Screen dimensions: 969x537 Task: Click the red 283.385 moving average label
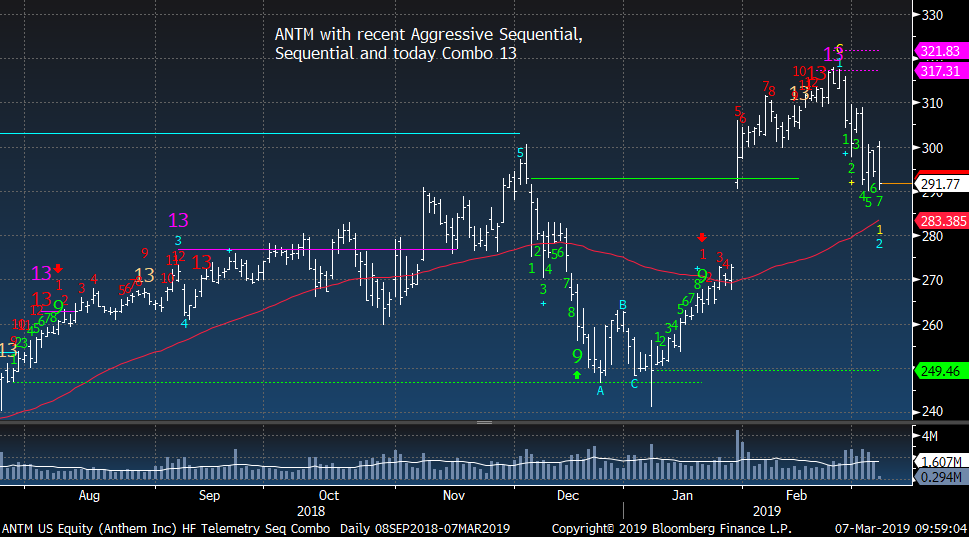[x=942, y=221]
